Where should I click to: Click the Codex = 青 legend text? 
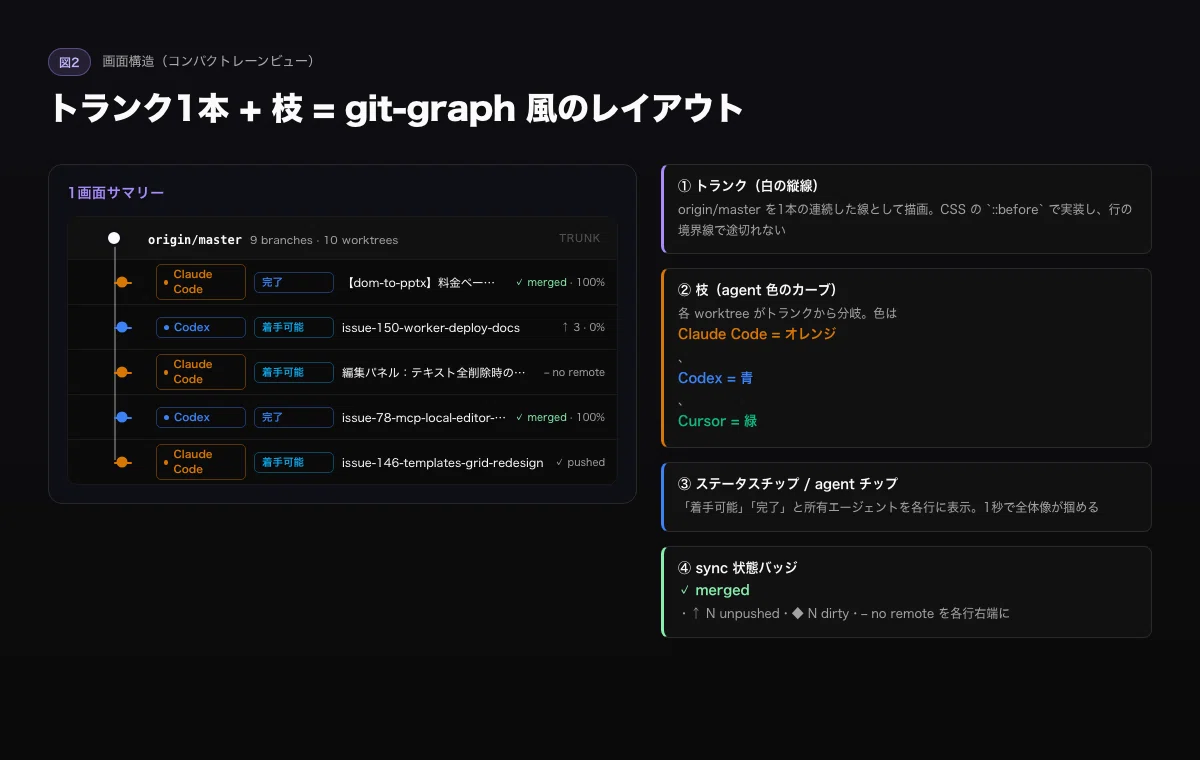716,378
